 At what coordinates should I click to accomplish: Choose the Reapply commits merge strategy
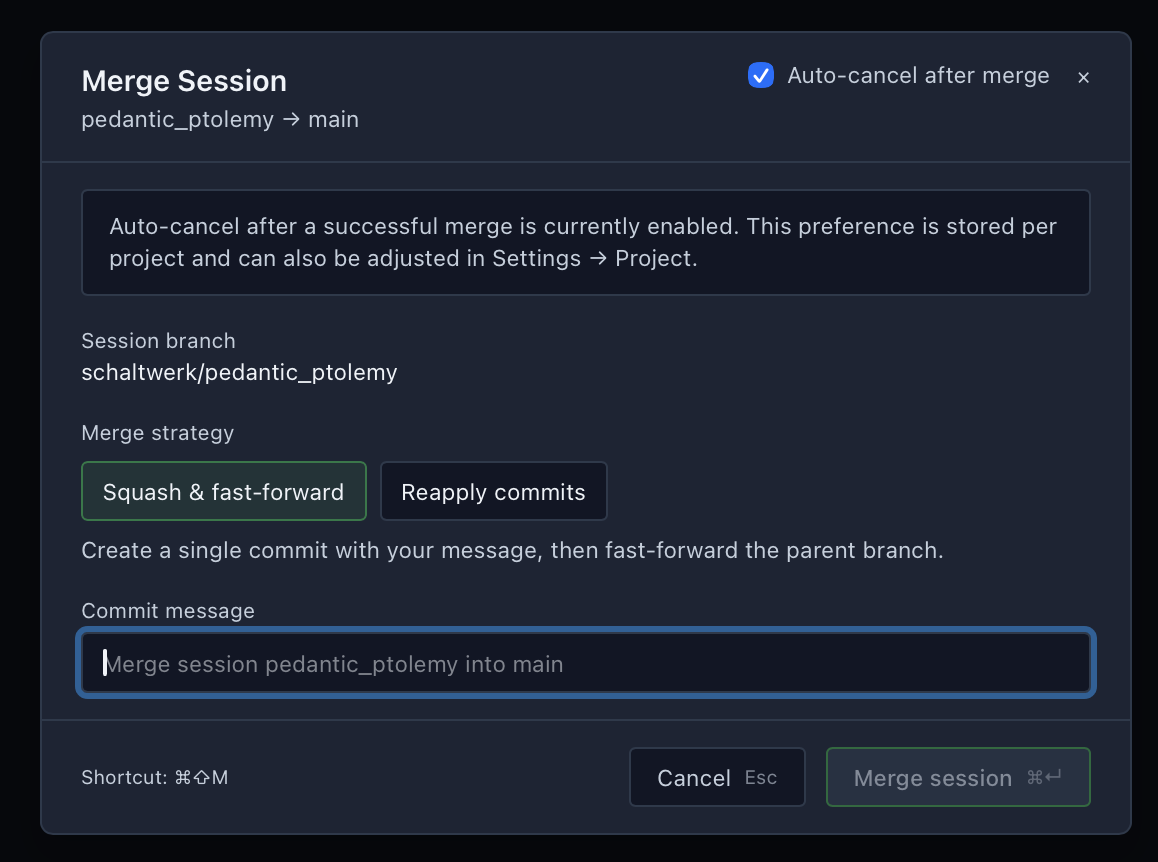coord(493,491)
